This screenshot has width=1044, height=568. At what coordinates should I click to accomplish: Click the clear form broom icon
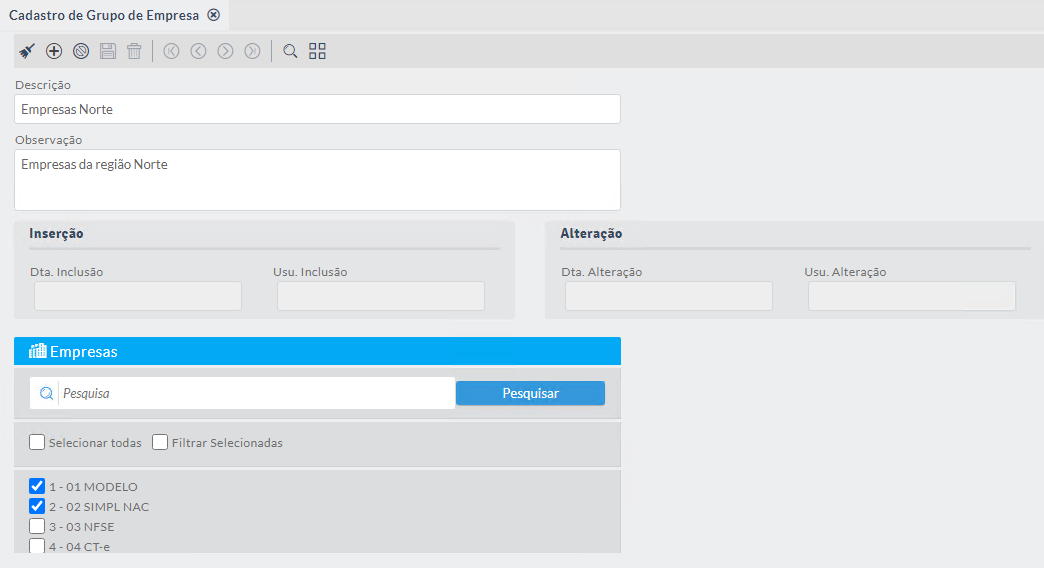coord(27,51)
